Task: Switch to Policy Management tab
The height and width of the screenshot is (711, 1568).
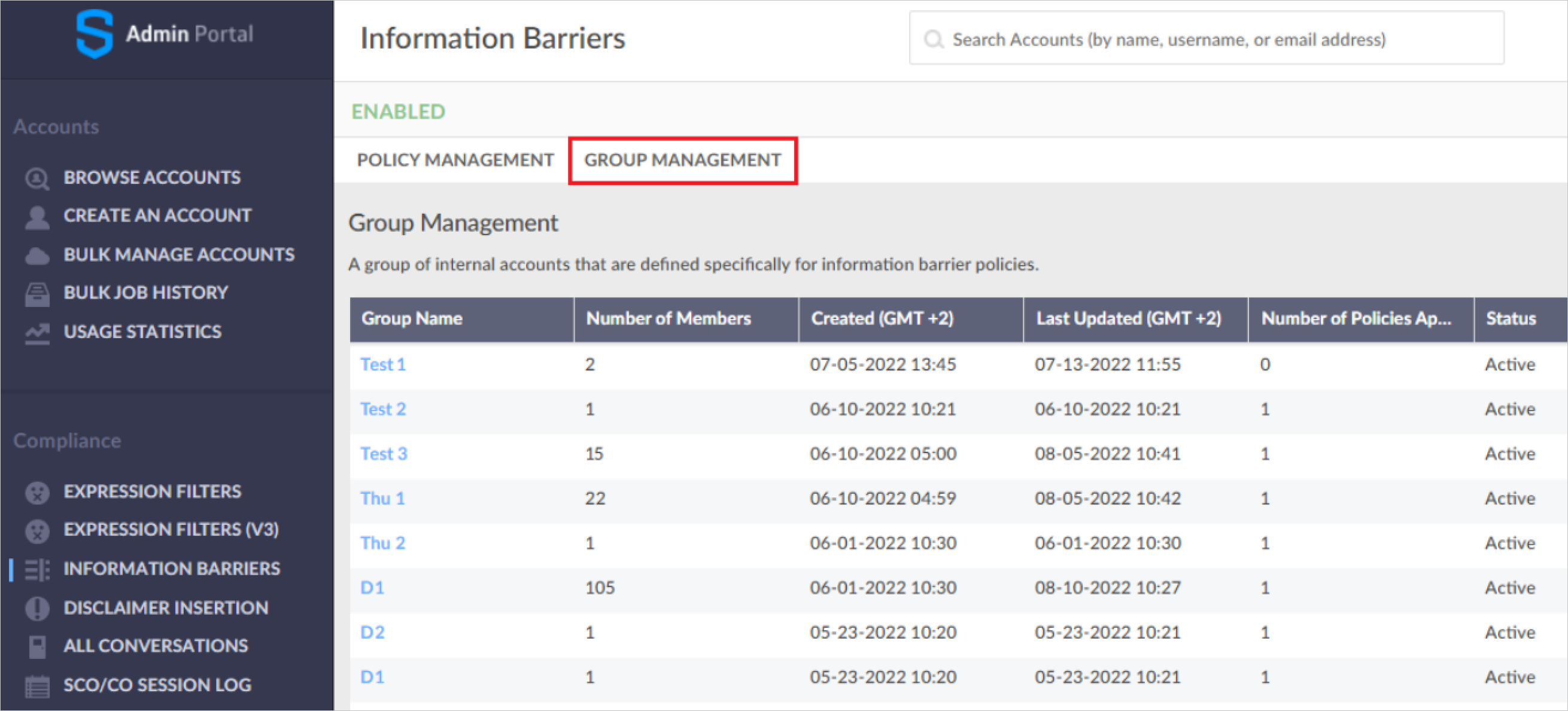Action: (x=455, y=160)
